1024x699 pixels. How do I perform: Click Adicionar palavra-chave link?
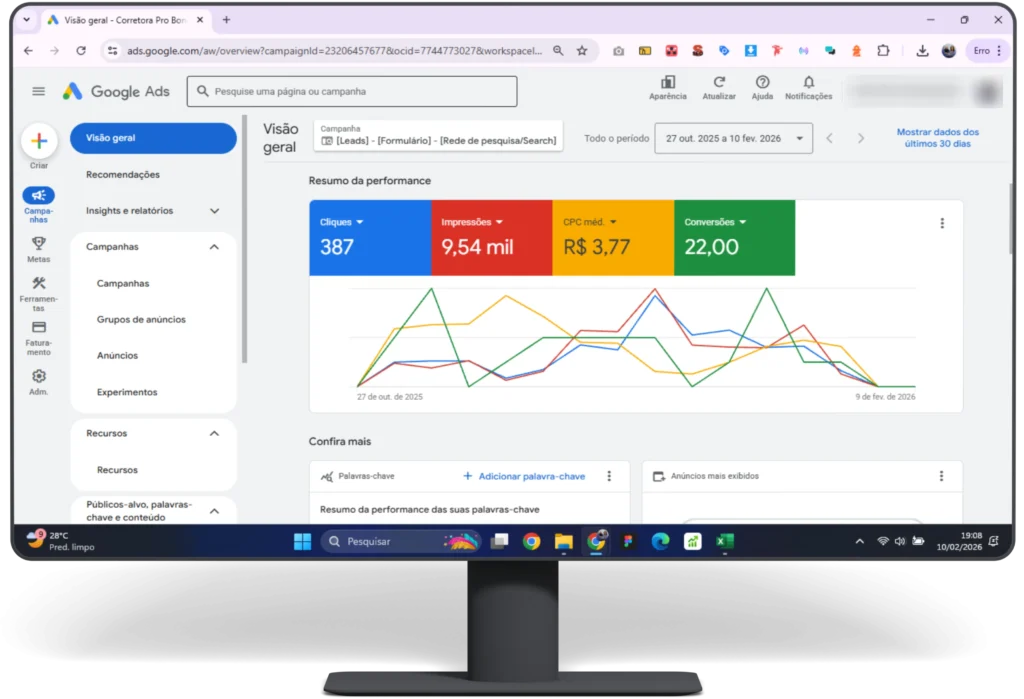[x=524, y=477]
